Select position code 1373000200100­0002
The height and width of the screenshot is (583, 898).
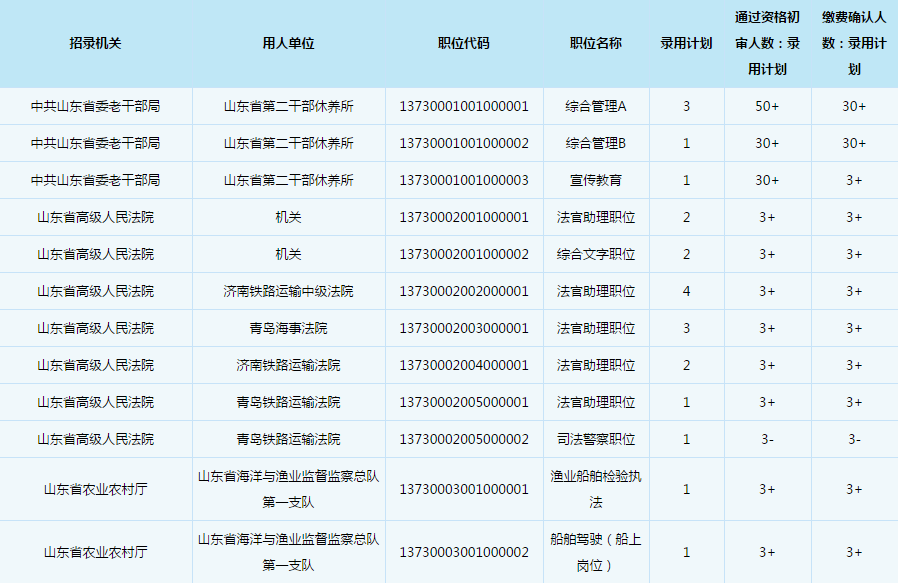(464, 254)
